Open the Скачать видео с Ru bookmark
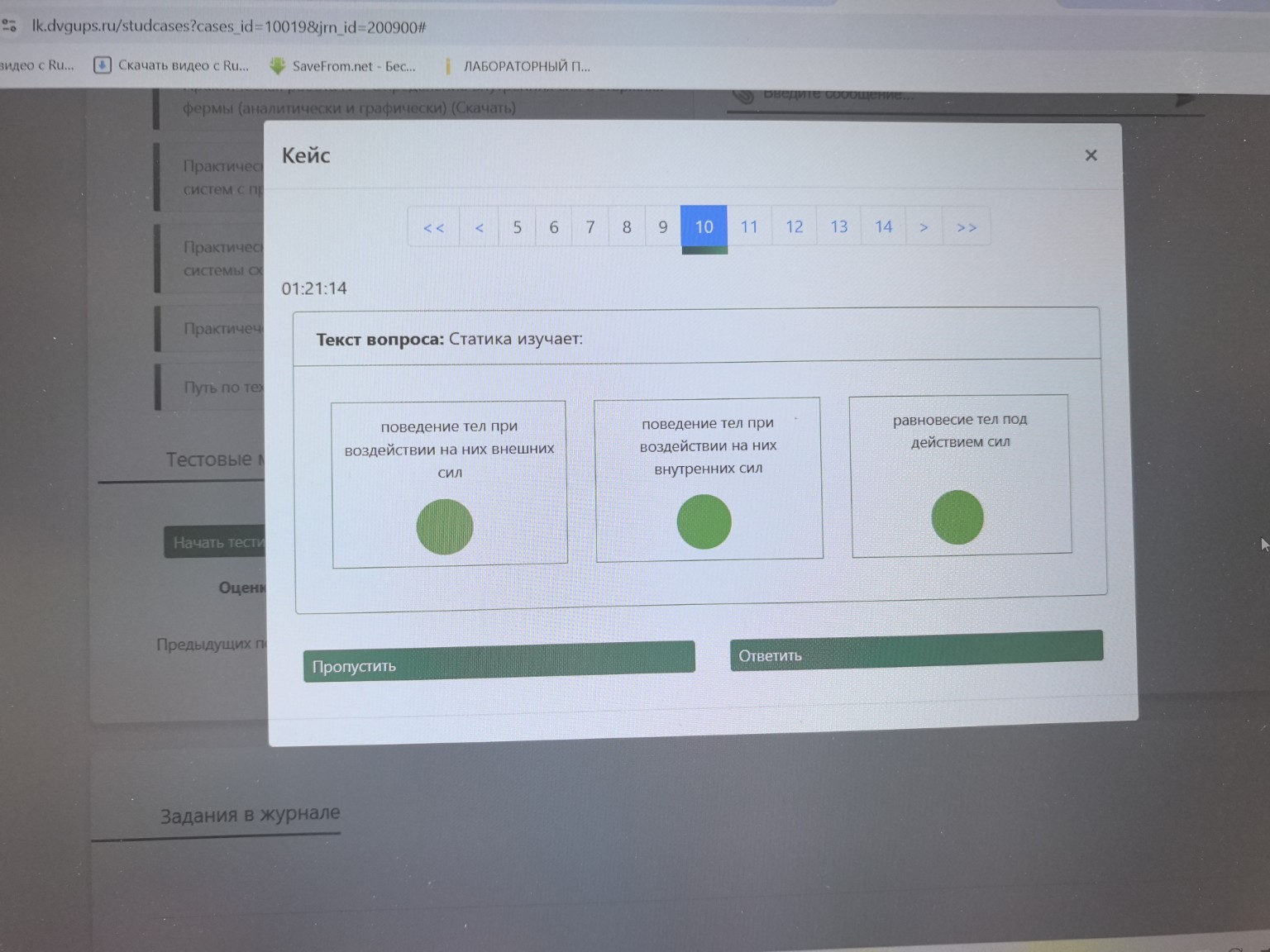The image size is (1270, 952). tap(172, 65)
